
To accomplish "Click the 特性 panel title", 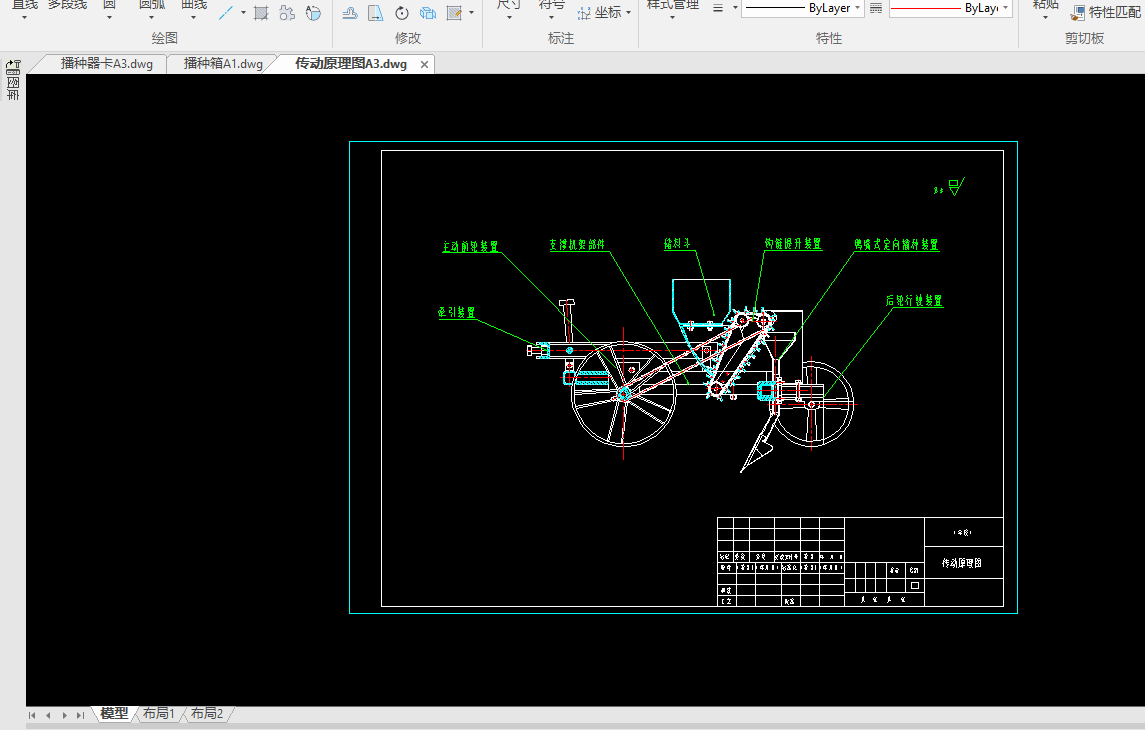I will click(829, 38).
